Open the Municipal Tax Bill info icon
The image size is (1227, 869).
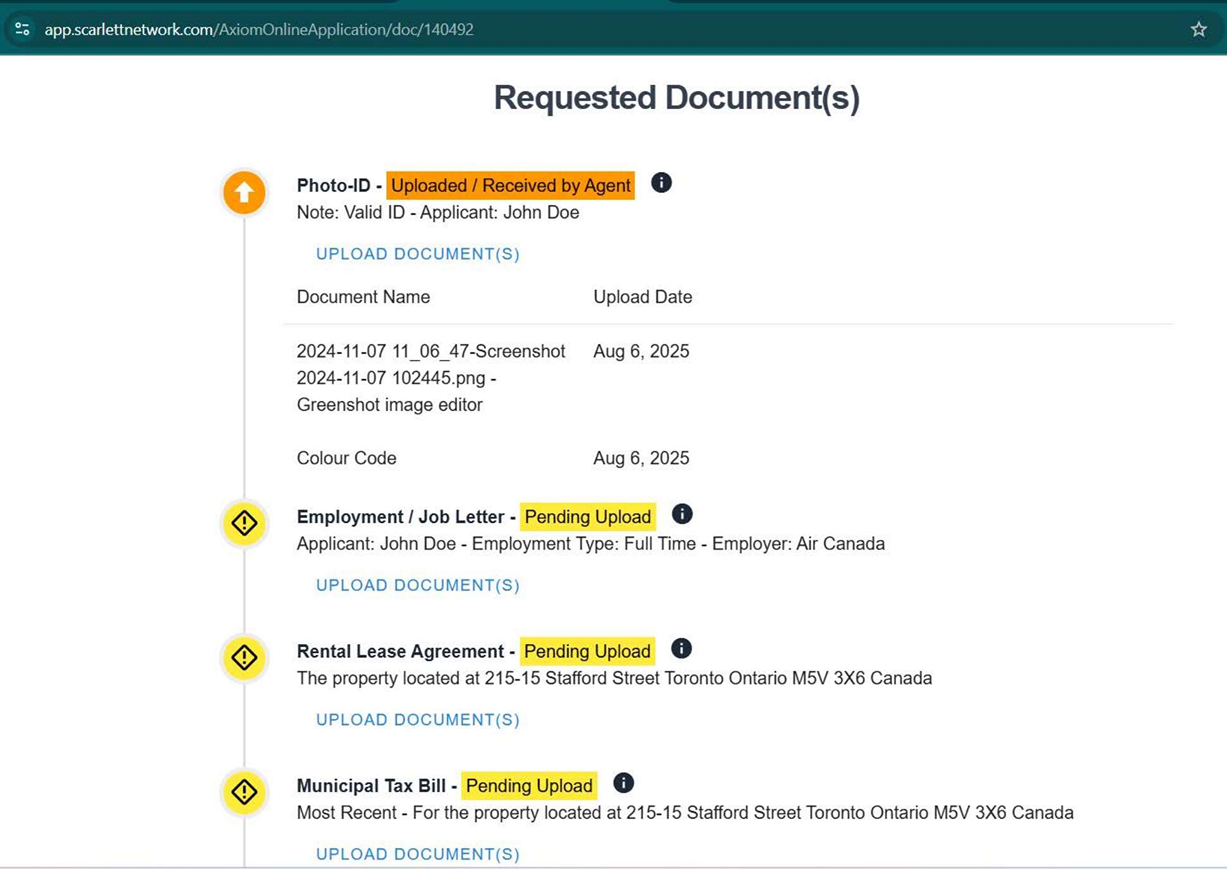tap(623, 783)
